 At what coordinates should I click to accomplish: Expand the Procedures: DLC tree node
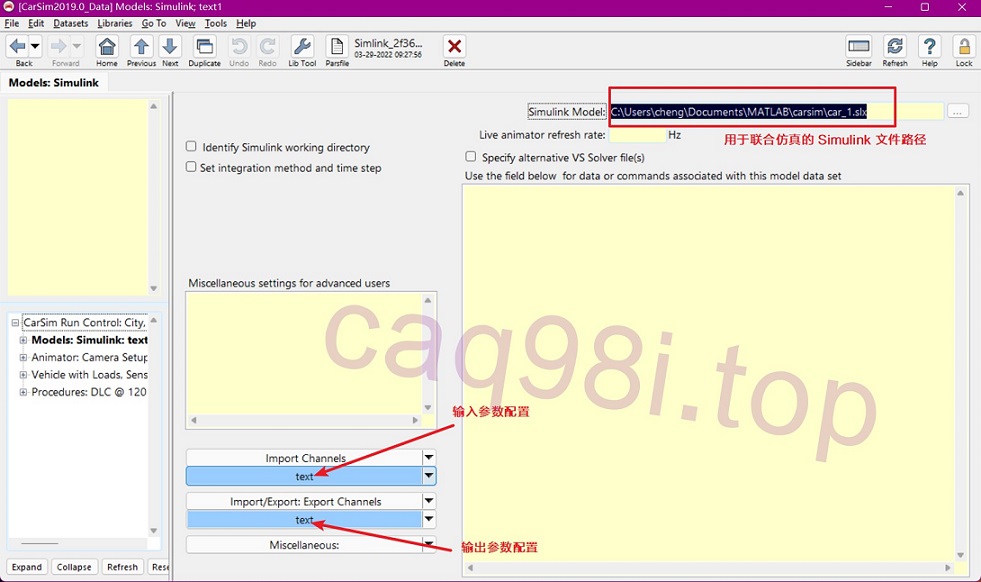coord(23,392)
